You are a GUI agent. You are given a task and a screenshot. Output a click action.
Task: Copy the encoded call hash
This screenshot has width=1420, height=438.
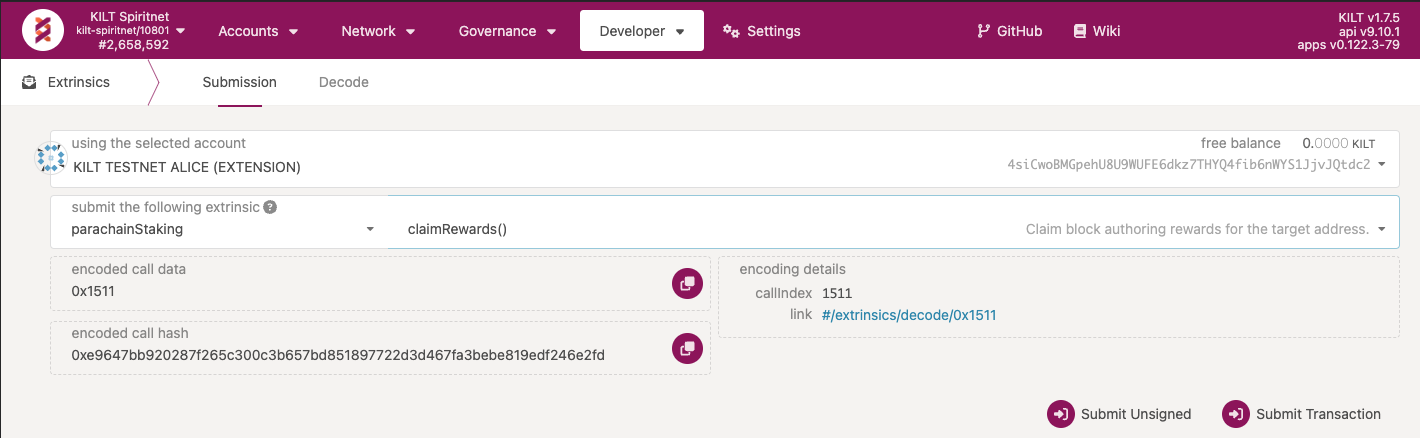click(x=687, y=348)
